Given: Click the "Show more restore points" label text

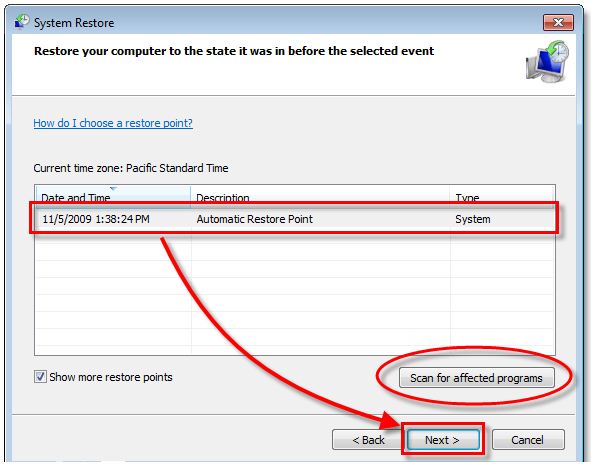Looking at the screenshot, I should point(111,377).
